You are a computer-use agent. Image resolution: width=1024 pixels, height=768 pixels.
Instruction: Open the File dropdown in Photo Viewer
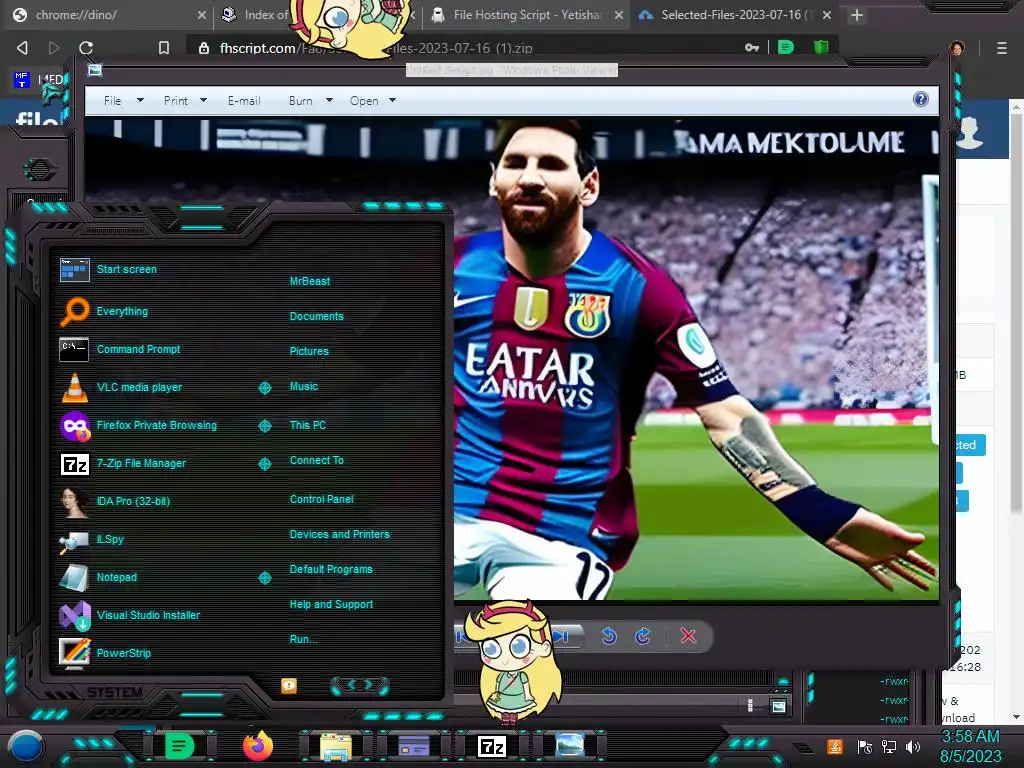(123, 101)
